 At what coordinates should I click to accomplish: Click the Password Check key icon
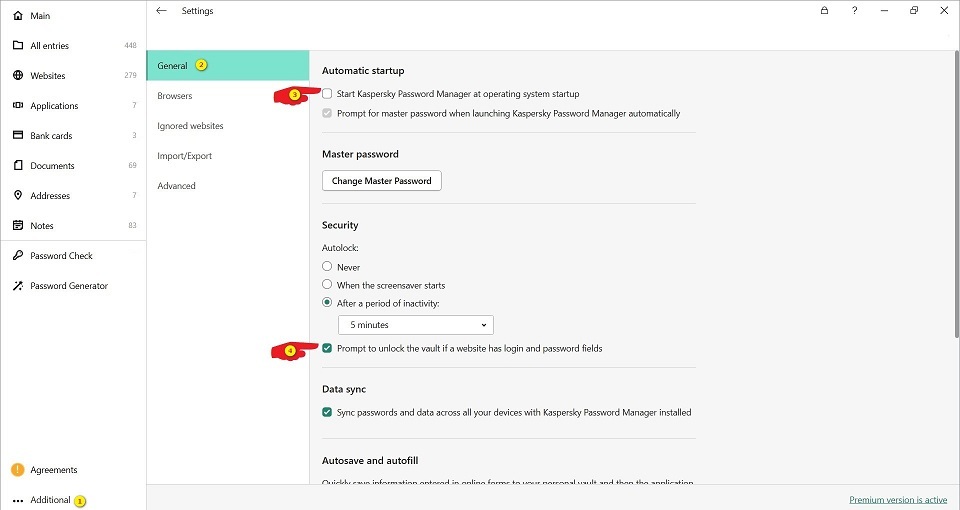18,255
